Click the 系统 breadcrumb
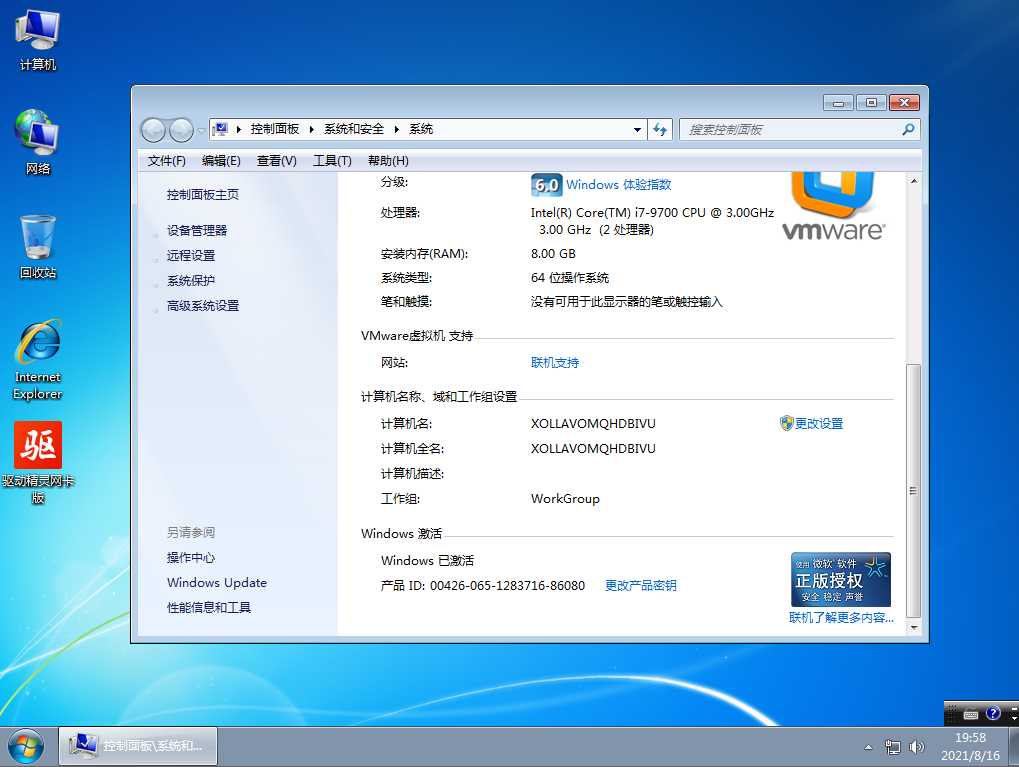 421,129
